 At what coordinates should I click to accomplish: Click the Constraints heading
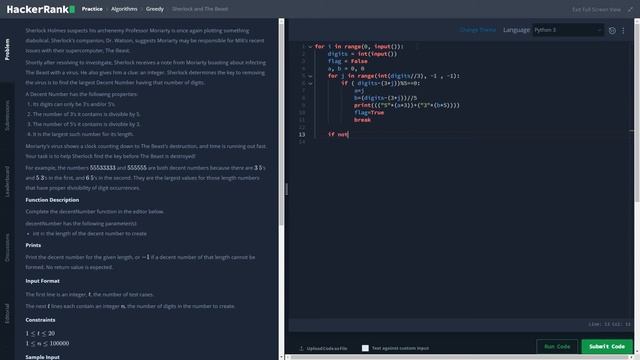pyautogui.click(x=40, y=320)
